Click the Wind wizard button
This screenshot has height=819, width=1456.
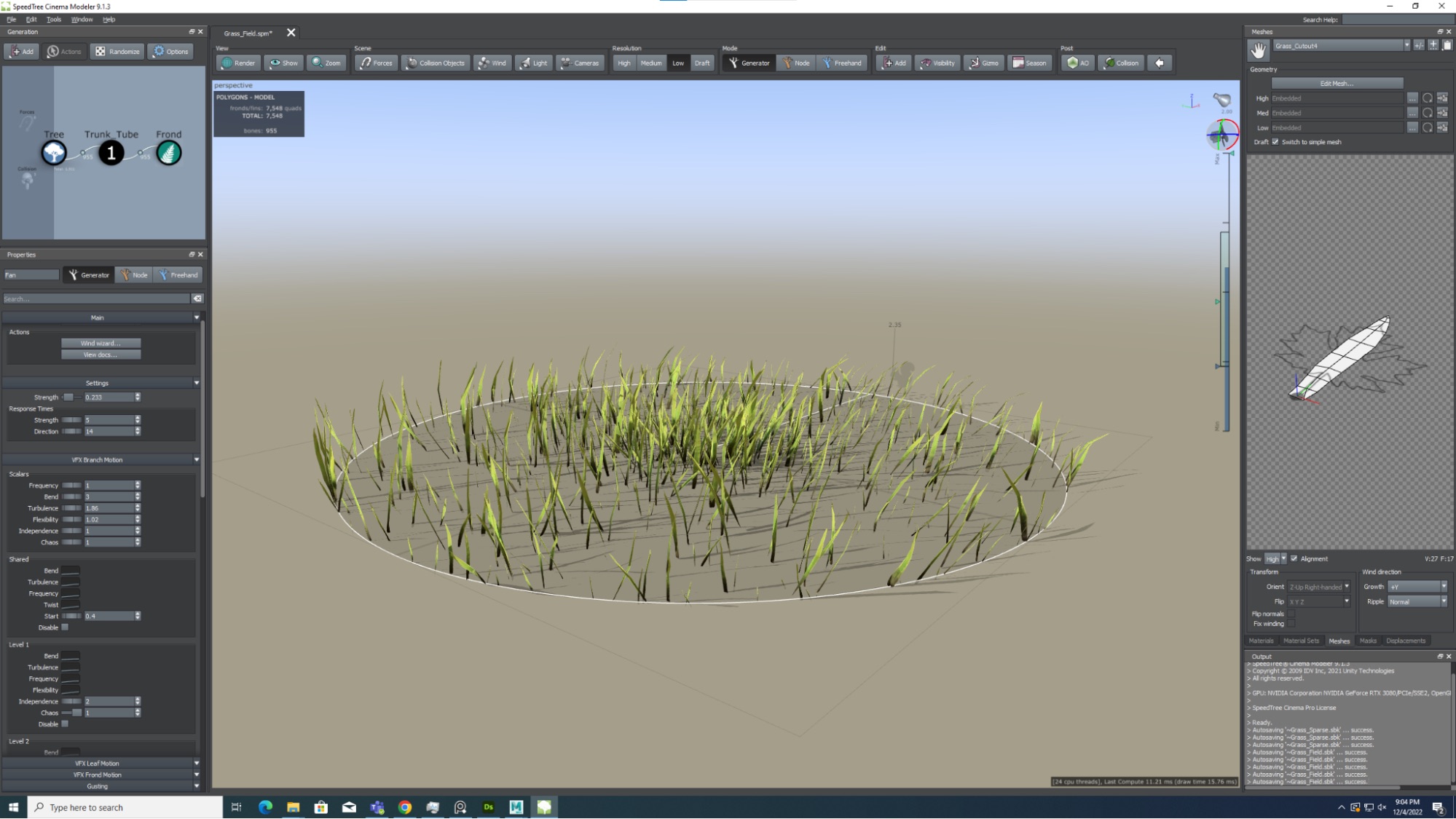(x=100, y=343)
